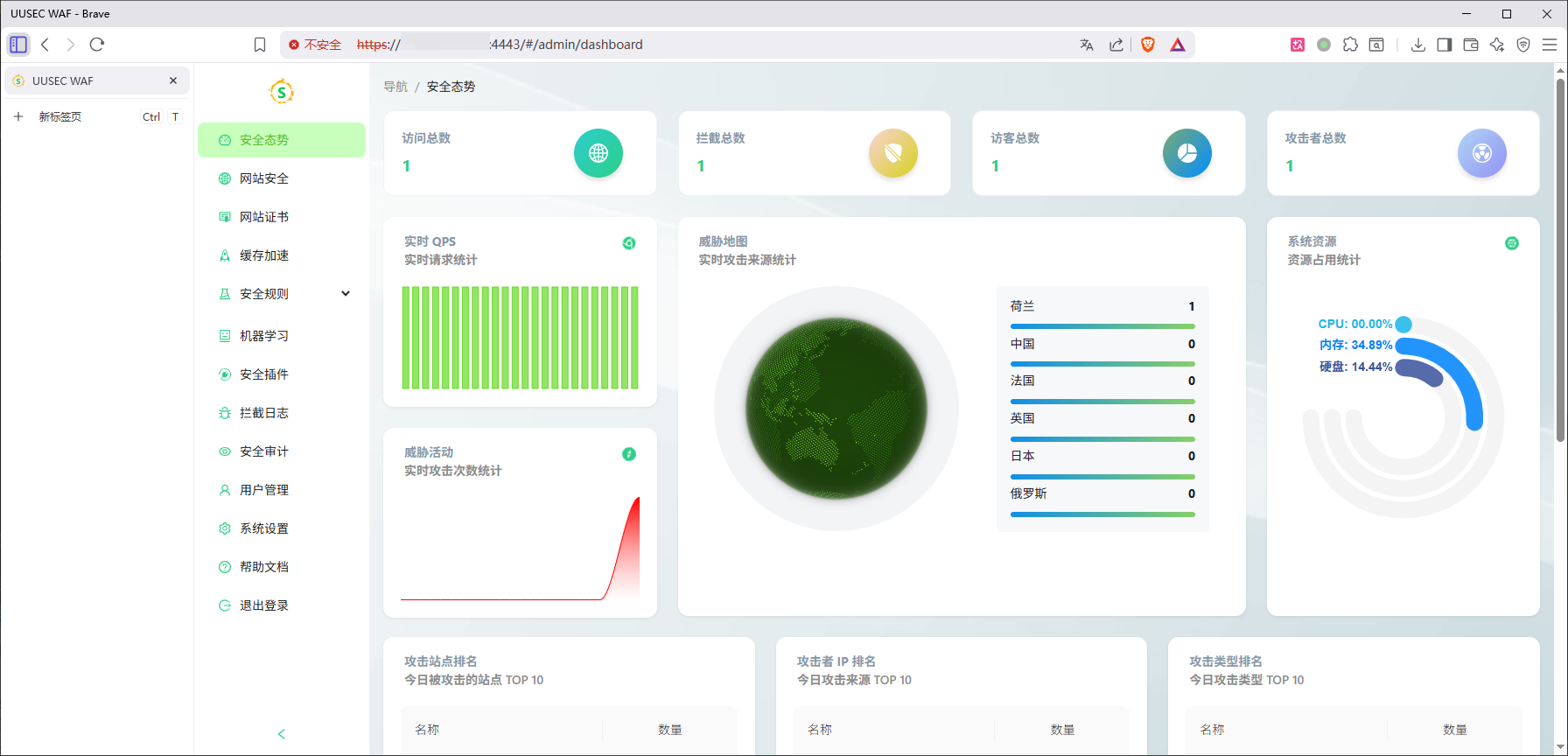Bookmark this page
Screen dimensions: 1568x756
tap(260, 45)
